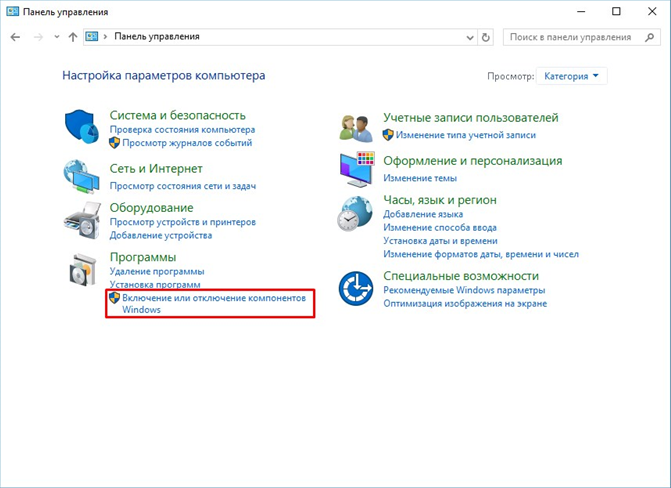Open Система и безопасность category
Image resolution: width=671 pixels, height=488 pixels.
coord(178,115)
